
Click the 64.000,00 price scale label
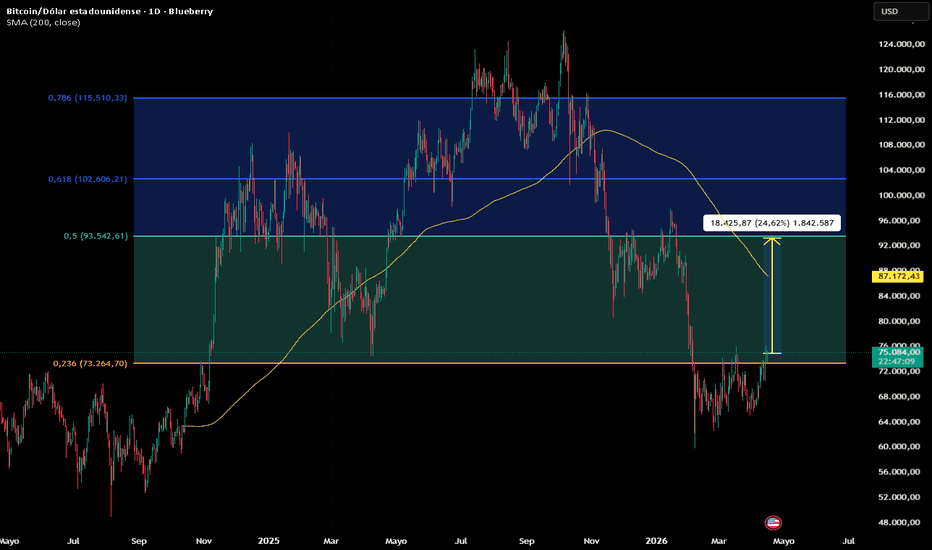[901, 422]
